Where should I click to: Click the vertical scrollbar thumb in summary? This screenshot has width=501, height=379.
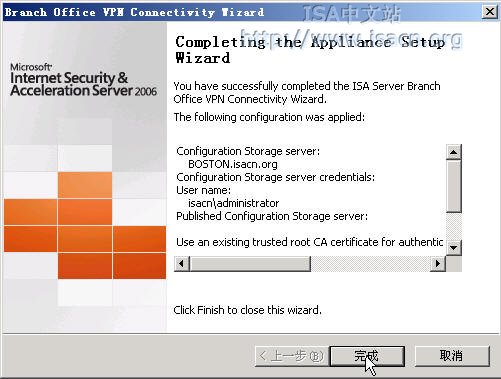pyautogui.click(x=453, y=186)
